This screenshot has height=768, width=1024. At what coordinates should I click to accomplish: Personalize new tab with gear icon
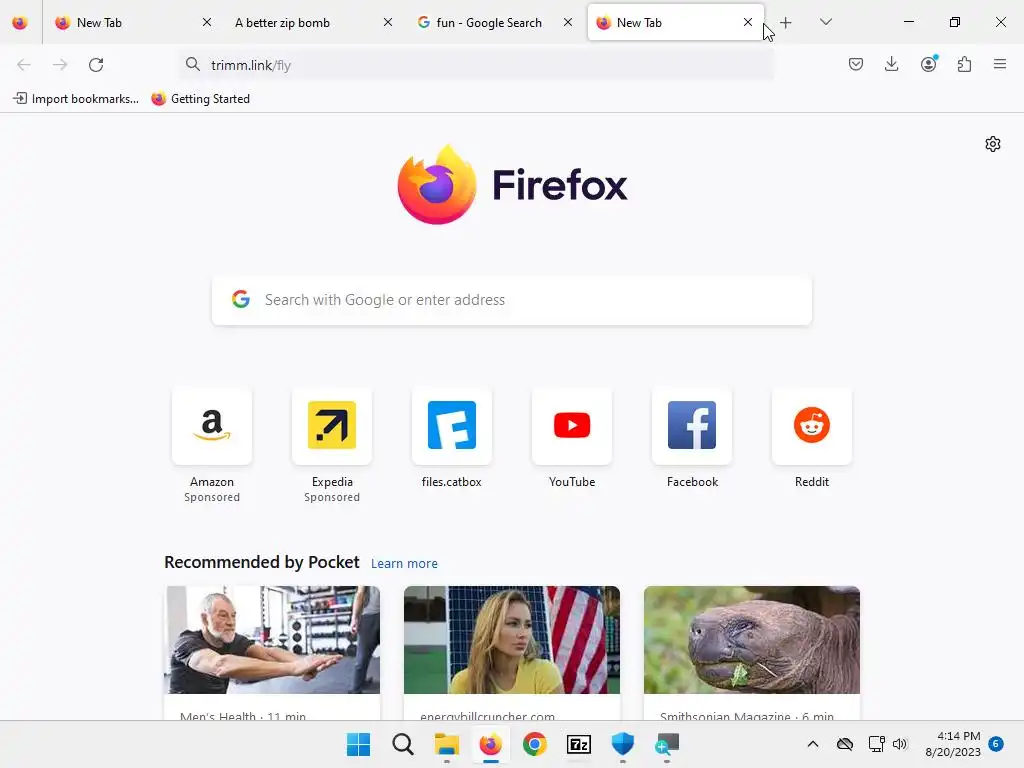pos(993,144)
